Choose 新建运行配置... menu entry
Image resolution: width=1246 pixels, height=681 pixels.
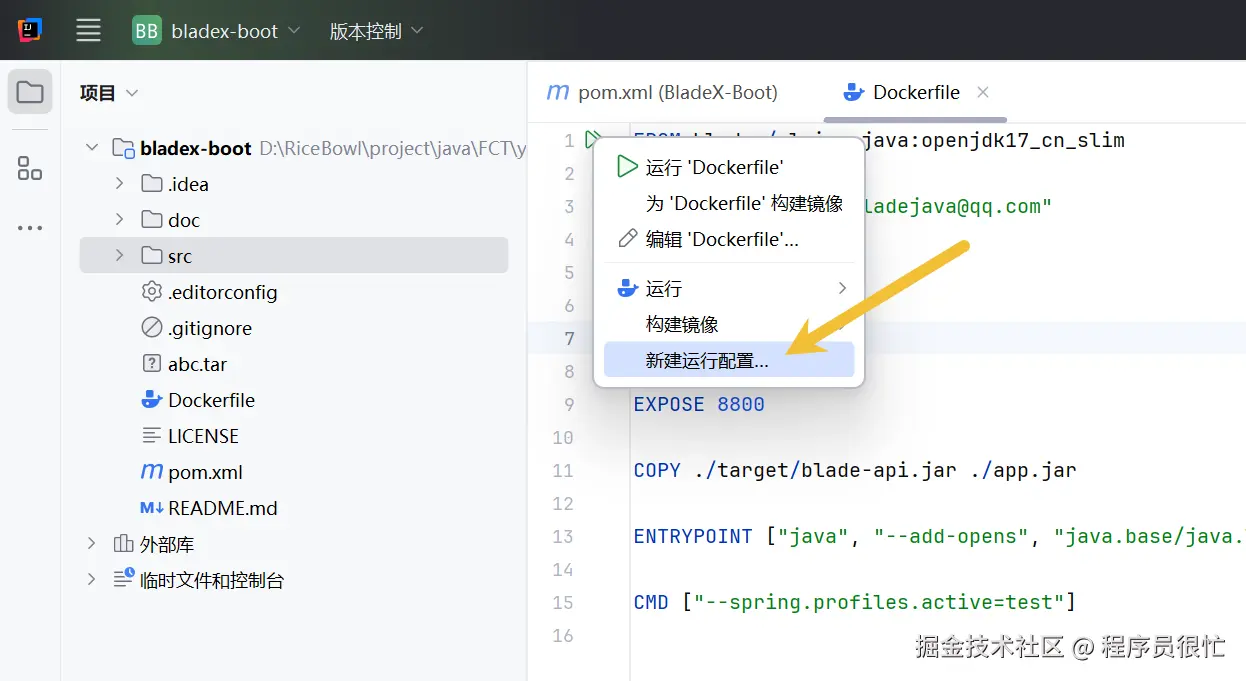pos(729,360)
